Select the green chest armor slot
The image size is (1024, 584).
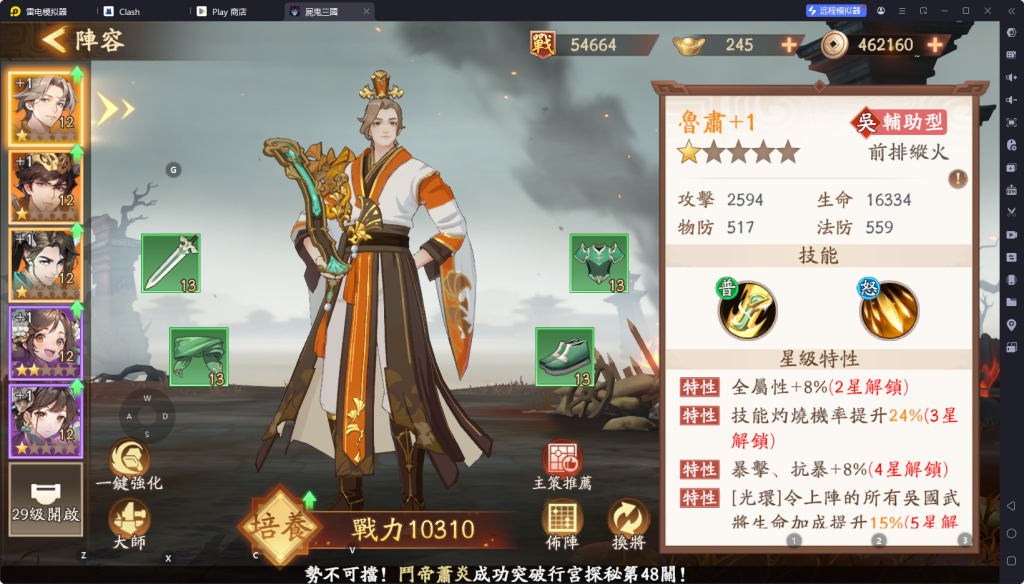point(599,263)
